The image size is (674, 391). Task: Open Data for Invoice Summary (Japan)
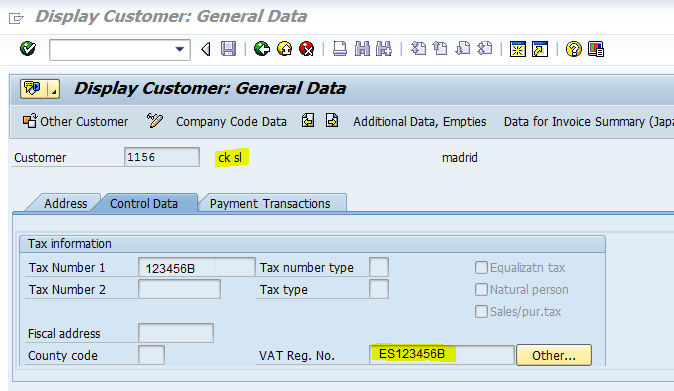pyautogui.click(x=588, y=122)
